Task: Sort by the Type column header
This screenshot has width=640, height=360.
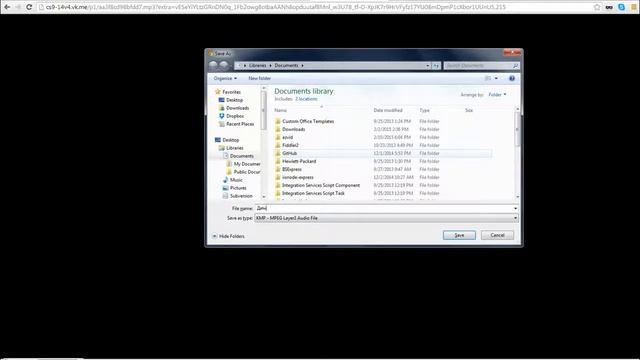Action: [424, 110]
